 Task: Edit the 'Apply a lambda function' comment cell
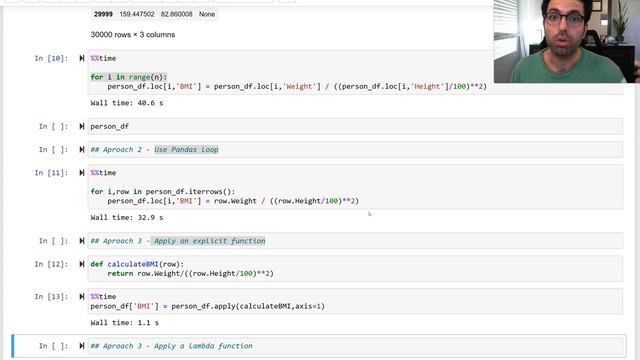point(355,346)
